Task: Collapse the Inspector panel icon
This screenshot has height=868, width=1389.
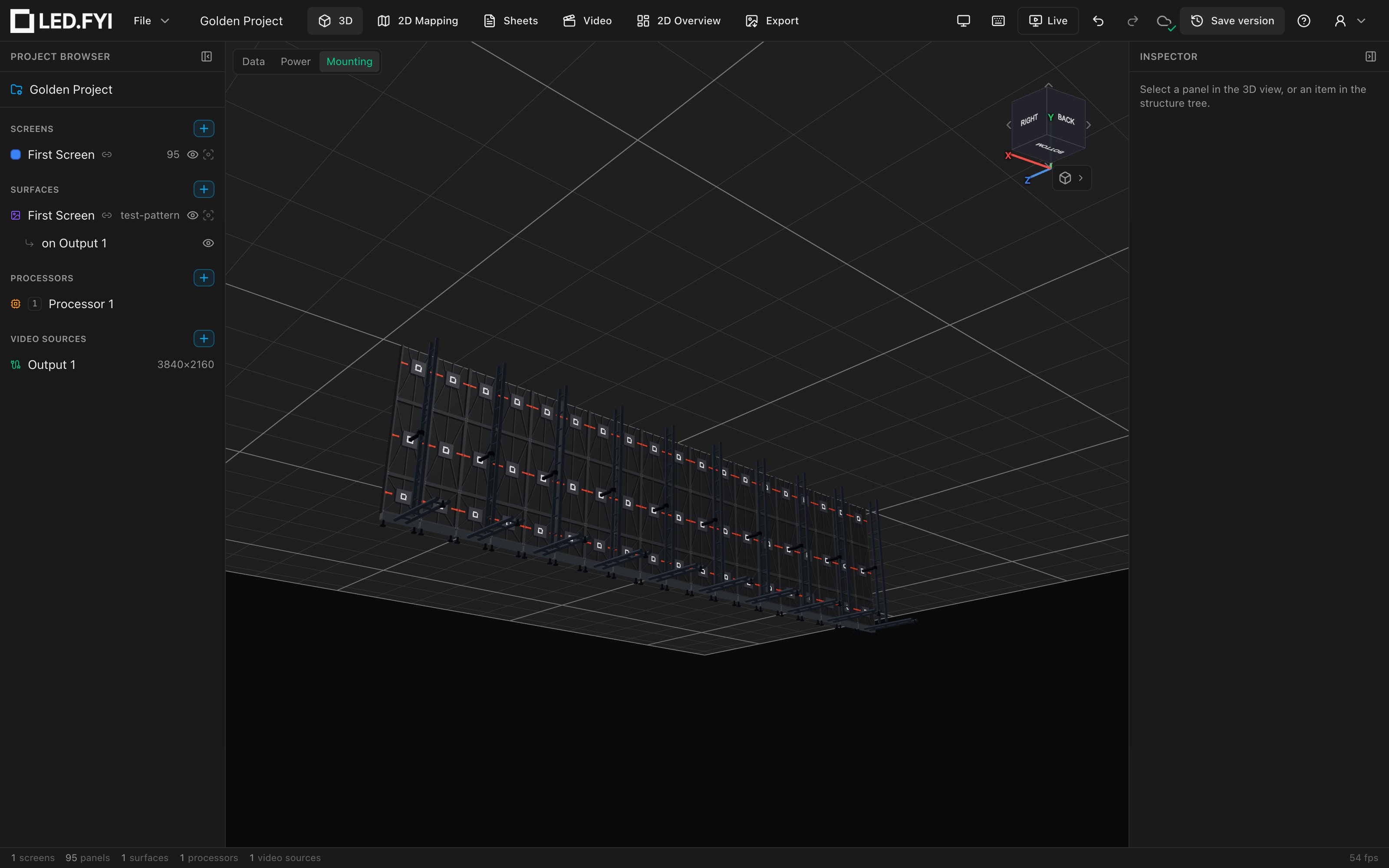Action: point(1371,56)
